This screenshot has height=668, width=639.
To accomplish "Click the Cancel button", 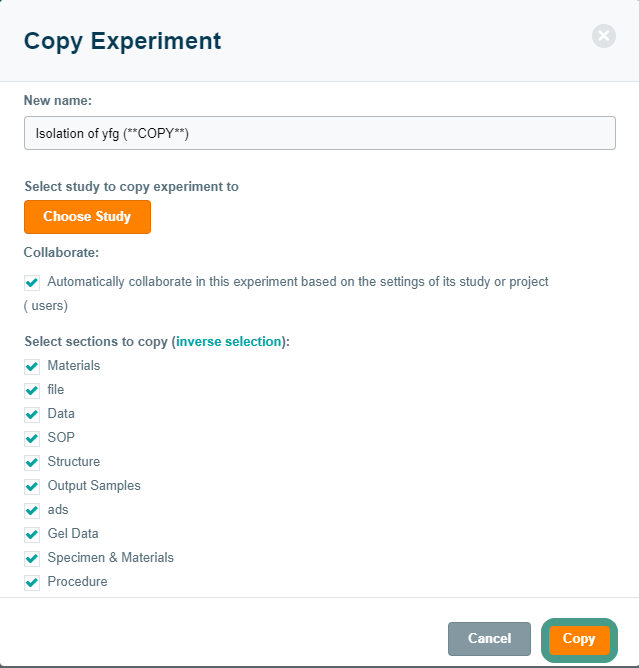I will (489, 638).
